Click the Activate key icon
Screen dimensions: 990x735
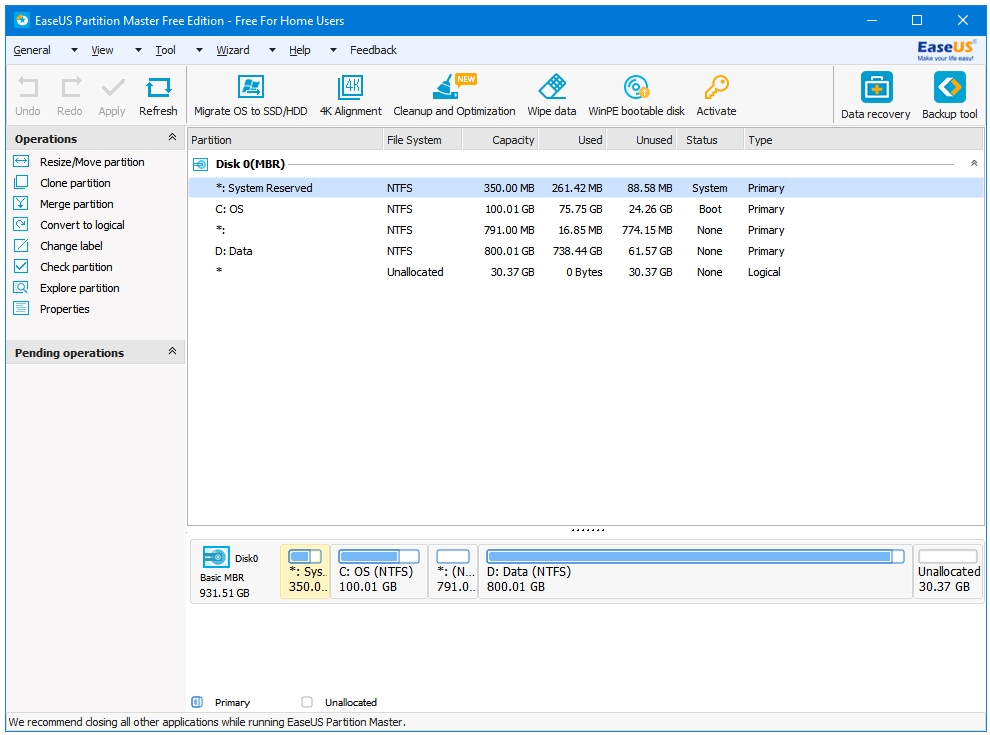(717, 87)
